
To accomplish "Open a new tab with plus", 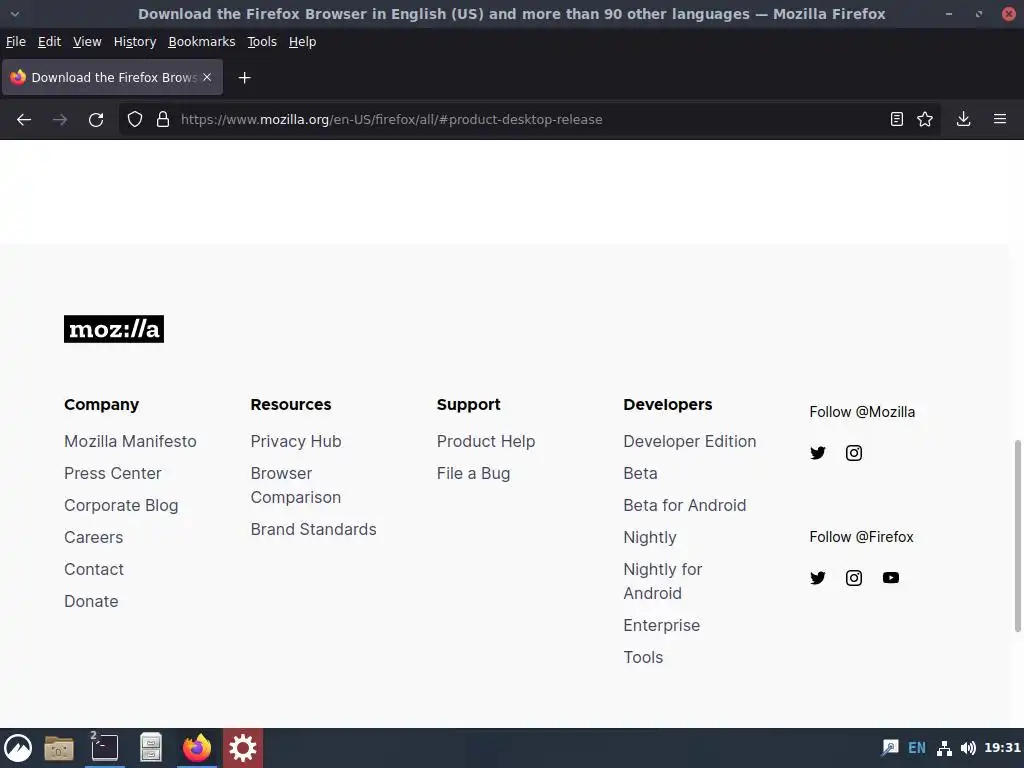I will 244,78.
